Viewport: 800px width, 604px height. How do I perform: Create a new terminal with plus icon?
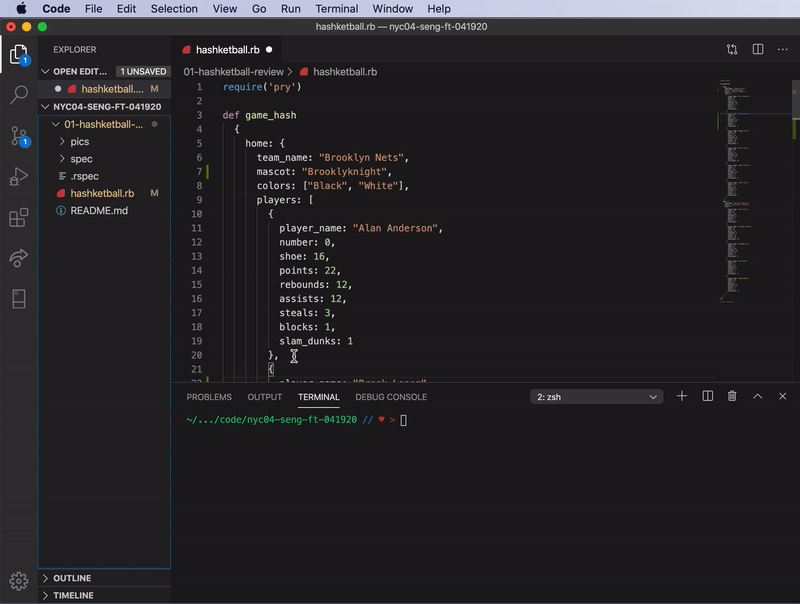click(682, 396)
